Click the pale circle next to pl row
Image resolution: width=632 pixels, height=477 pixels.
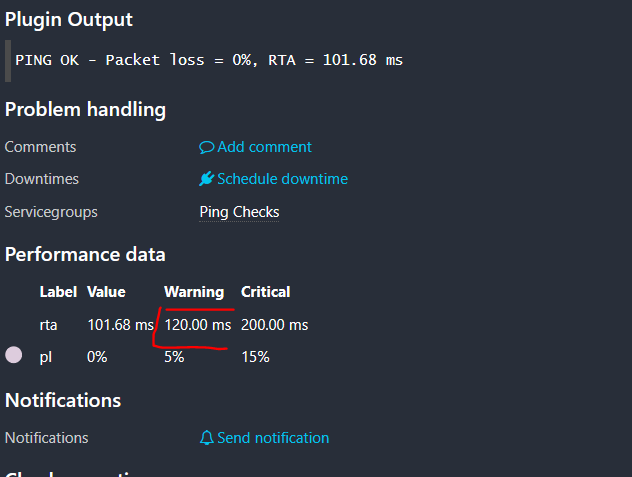click(15, 354)
